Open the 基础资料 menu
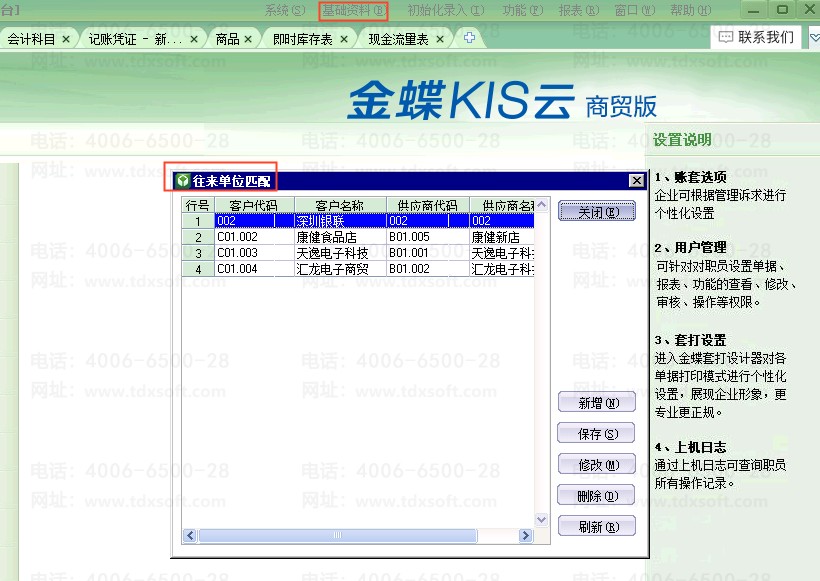 [353, 11]
